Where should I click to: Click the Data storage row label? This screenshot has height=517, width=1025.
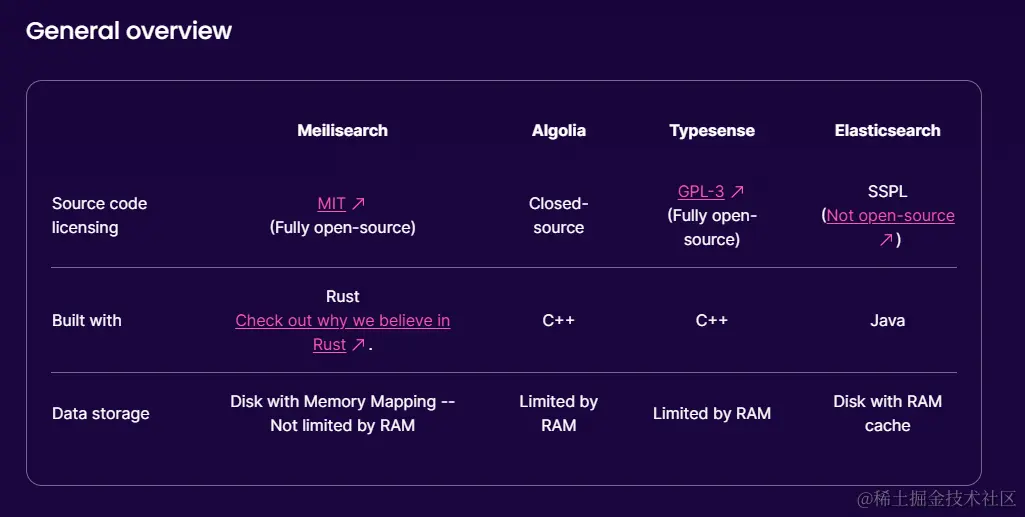[101, 414]
